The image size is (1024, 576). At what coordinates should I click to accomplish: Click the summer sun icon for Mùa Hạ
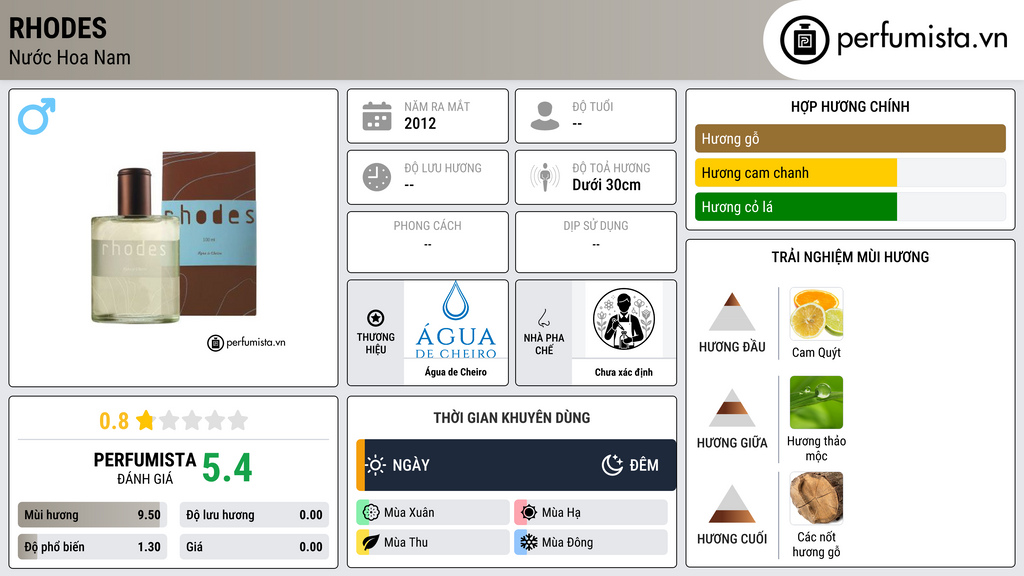coord(529,513)
